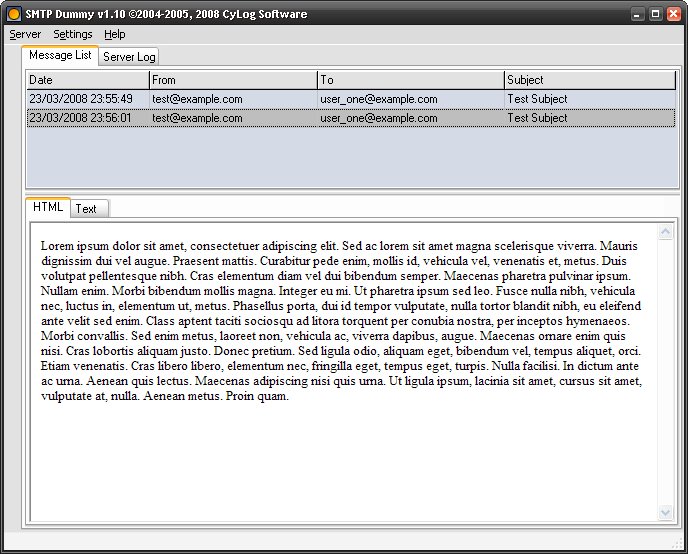The height and width of the screenshot is (554, 688).
Task: Select the message dated 23/03/2008 23:56:01
Action: [x=351, y=118]
